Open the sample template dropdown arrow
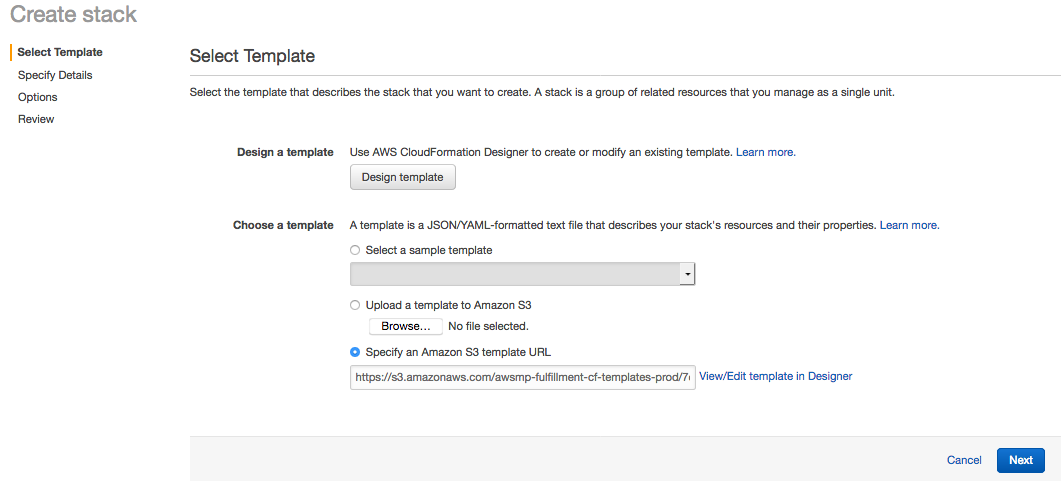The width and height of the screenshot is (1062, 481). (687, 275)
